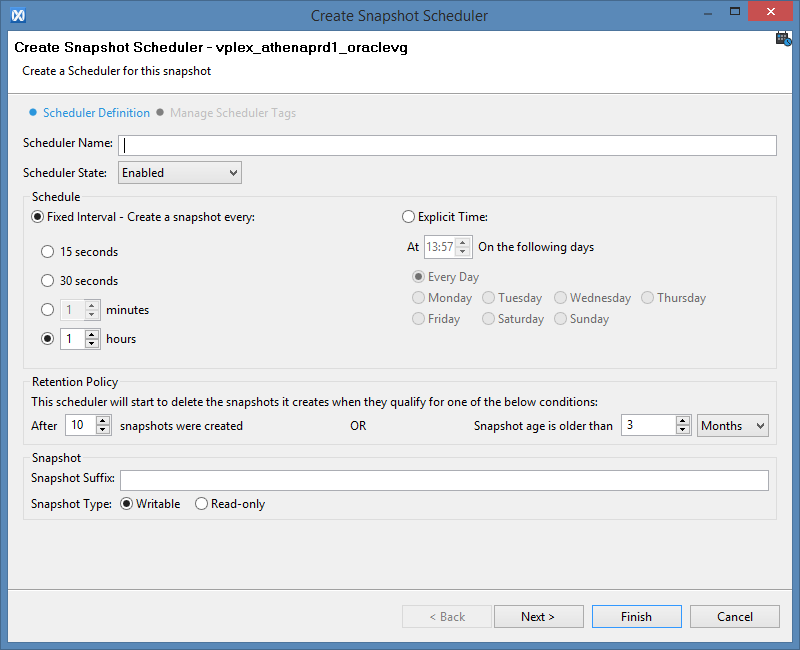This screenshot has width=800, height=650.
Task: Click the scheduler calendar icon at top right
Action: [x=783, y=39]
